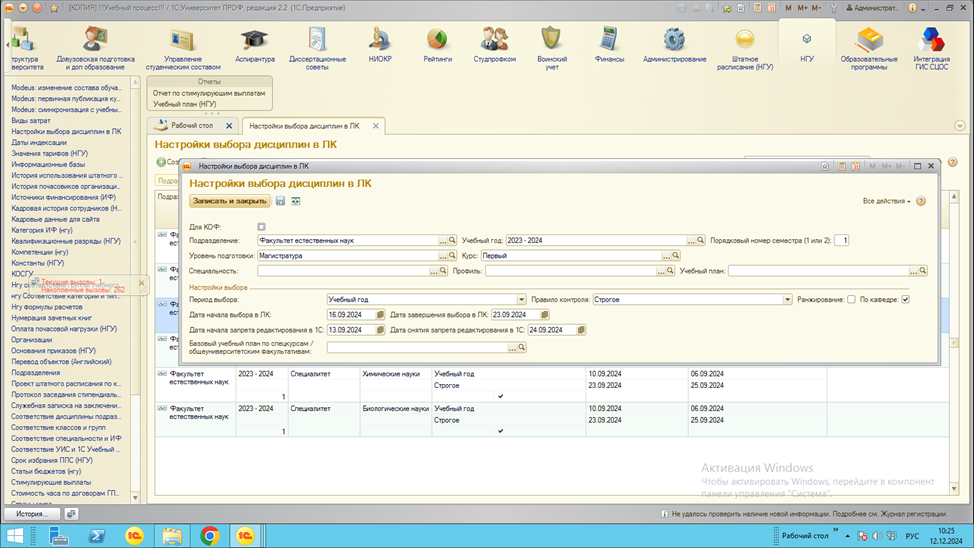Open calendar for Дата начала выбора в ЛК

pos(380,315)
